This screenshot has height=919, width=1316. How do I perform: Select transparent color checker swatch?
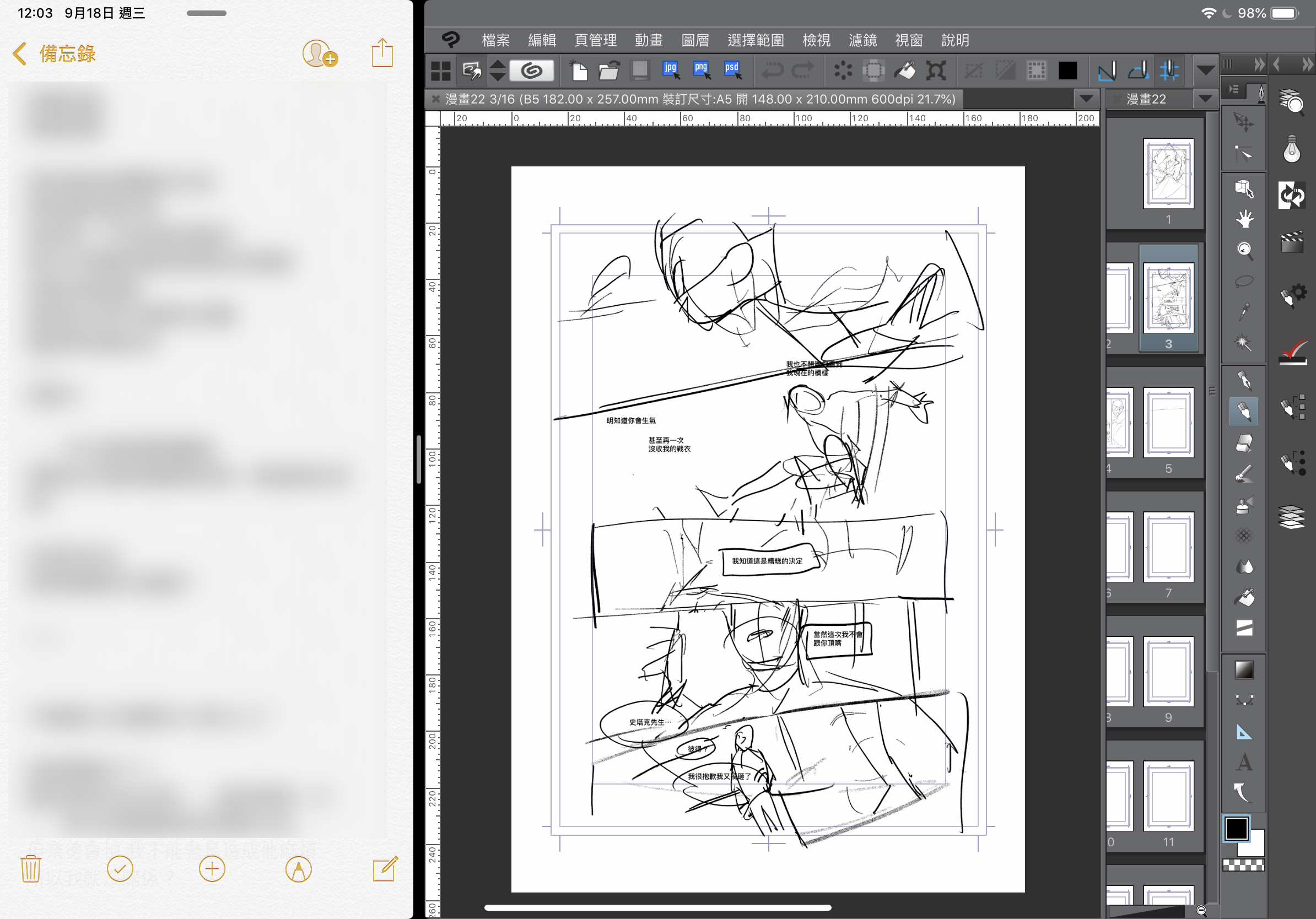point(1243,865)
